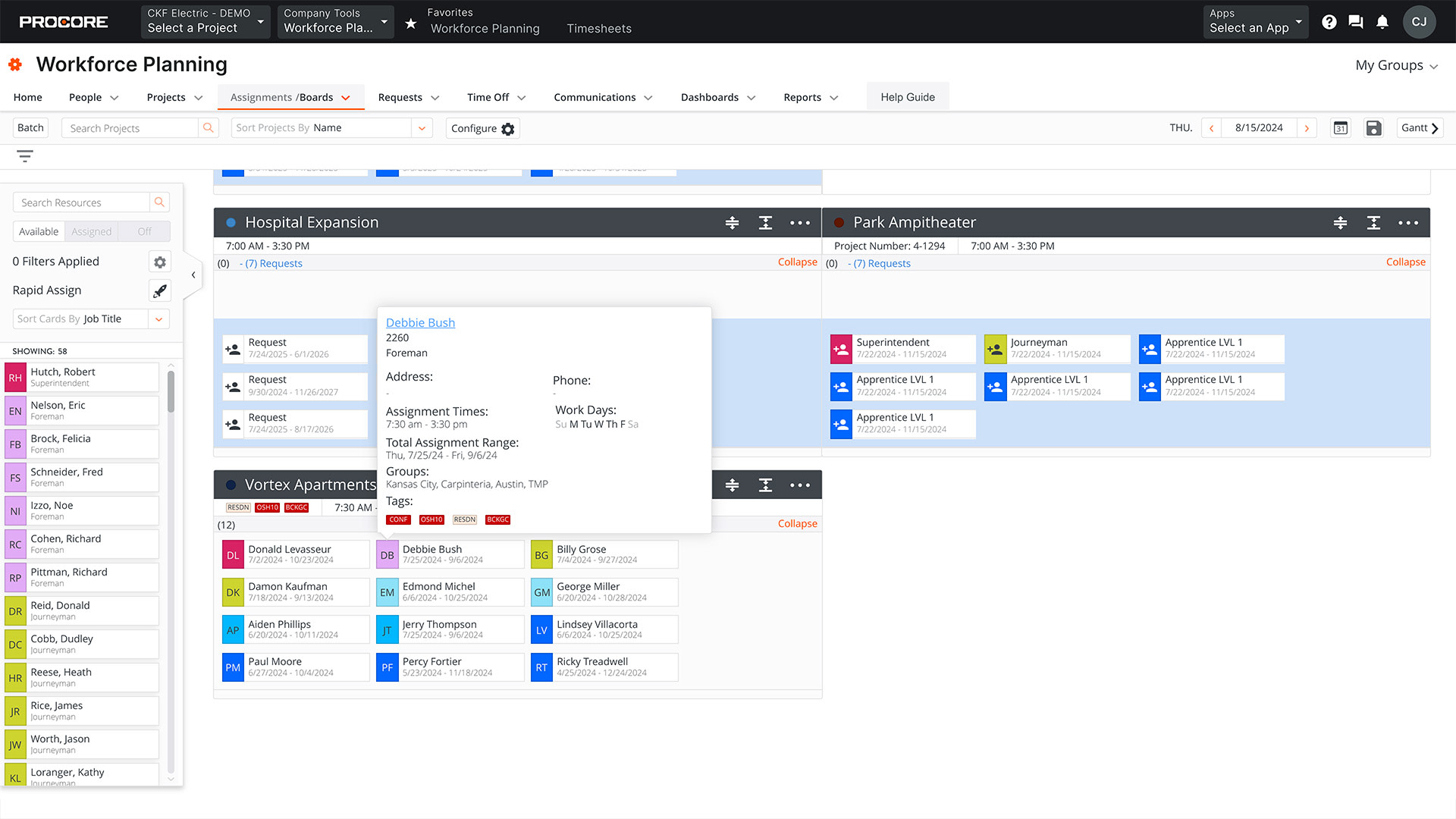Click the vertical collapse icon on Hospital Expansion header
The height and width of the screenshot is (819, 1456).
coord(765,222)
